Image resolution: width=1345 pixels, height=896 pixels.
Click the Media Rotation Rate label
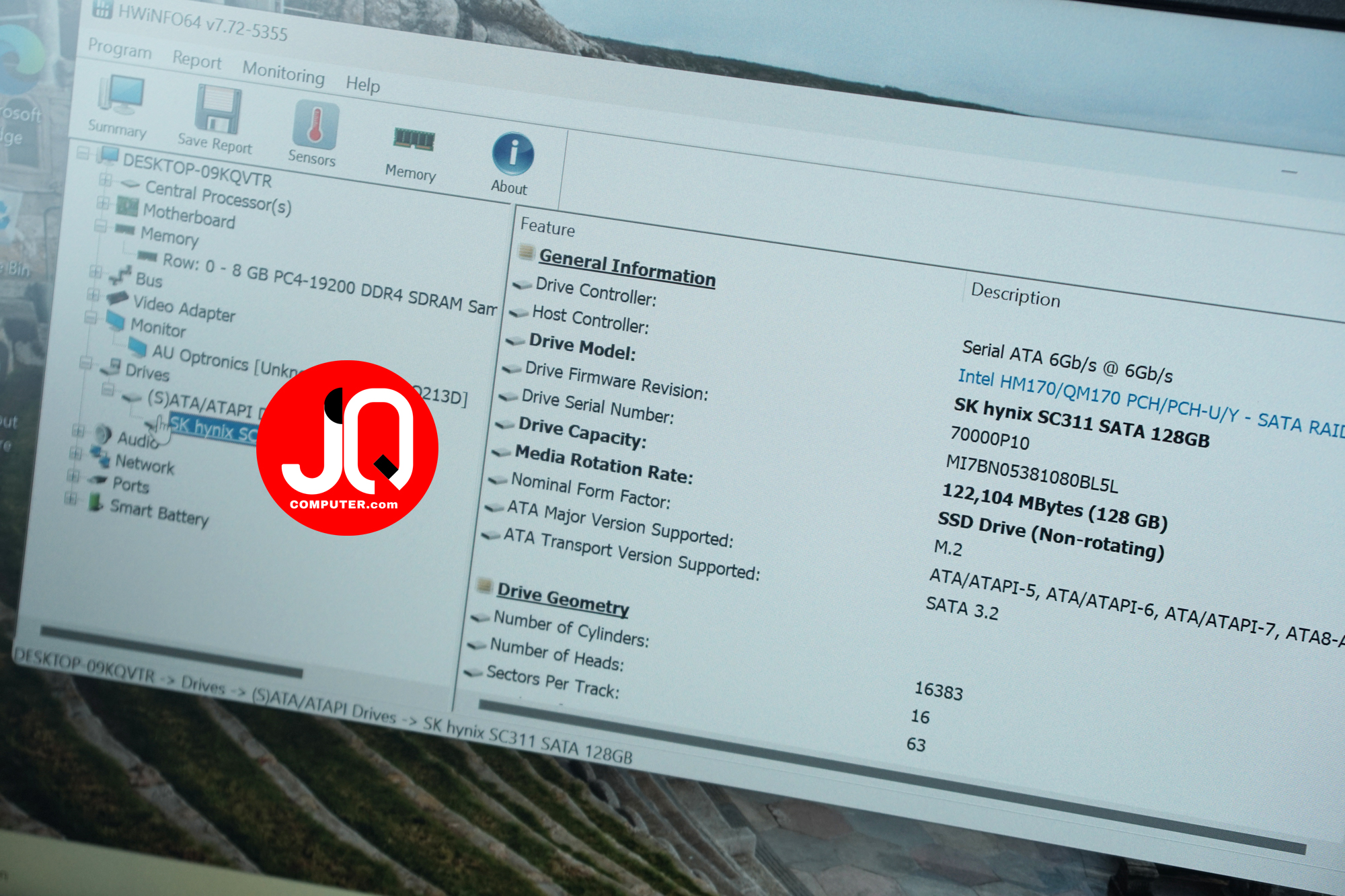coord(603,464)
